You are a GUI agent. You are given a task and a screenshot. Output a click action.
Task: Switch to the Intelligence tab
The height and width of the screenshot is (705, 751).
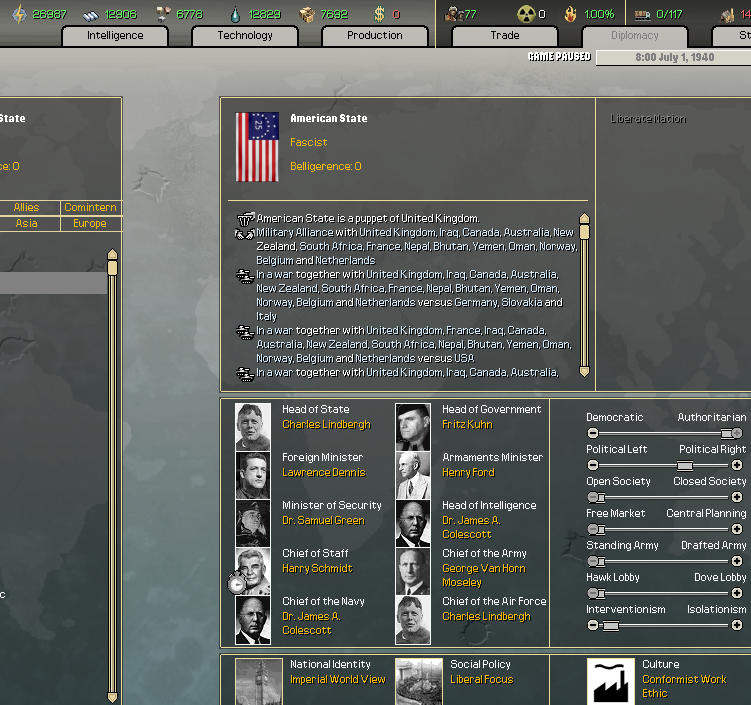pyautogui.click(x=115, y=36)
